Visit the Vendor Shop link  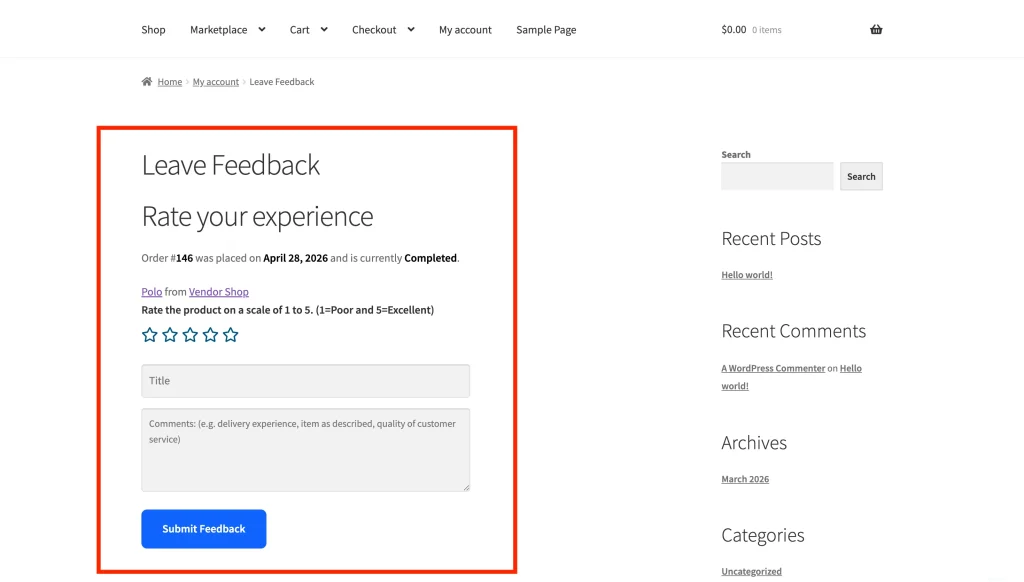pyautogui.click(x=219, y=292)
